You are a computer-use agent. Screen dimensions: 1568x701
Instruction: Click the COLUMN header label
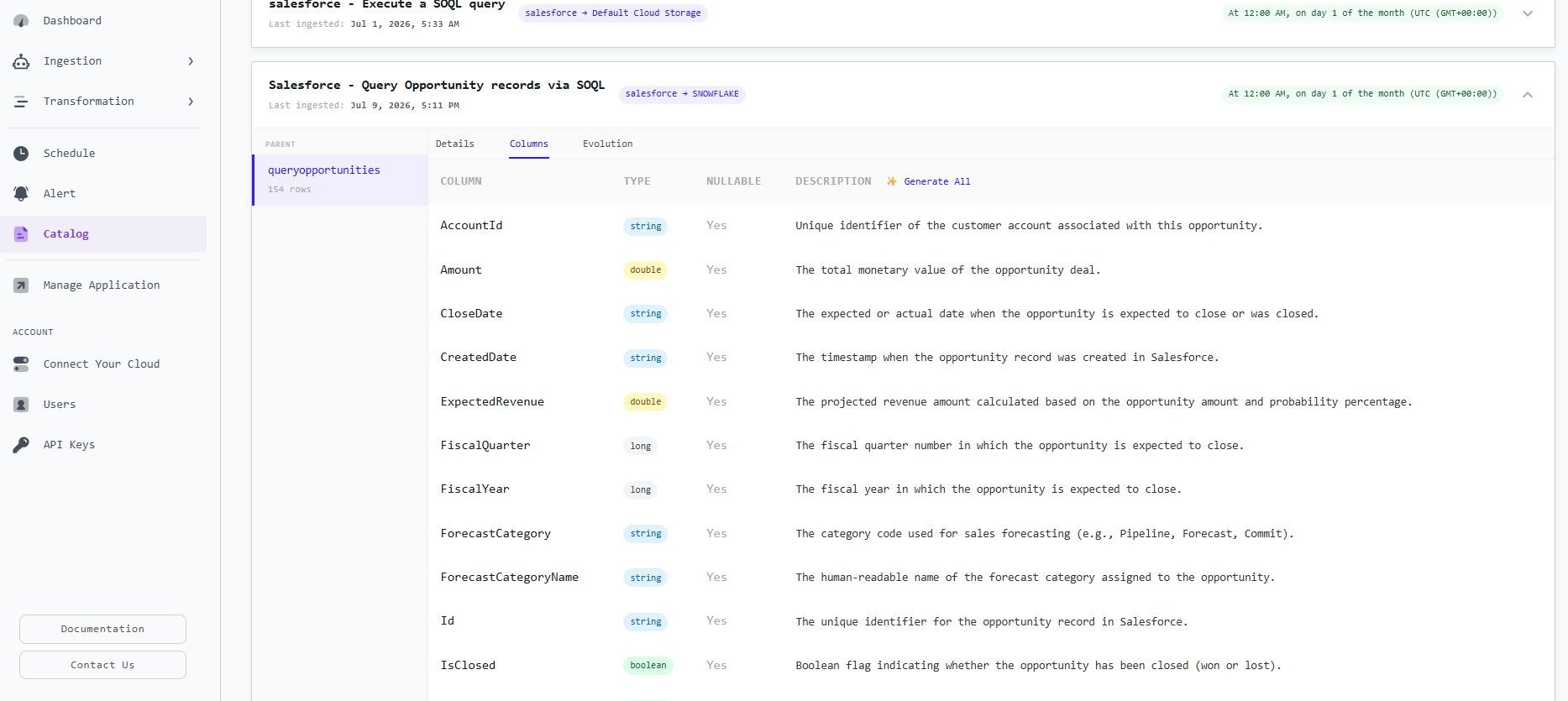pyautogui.click(x=461, y=181)
